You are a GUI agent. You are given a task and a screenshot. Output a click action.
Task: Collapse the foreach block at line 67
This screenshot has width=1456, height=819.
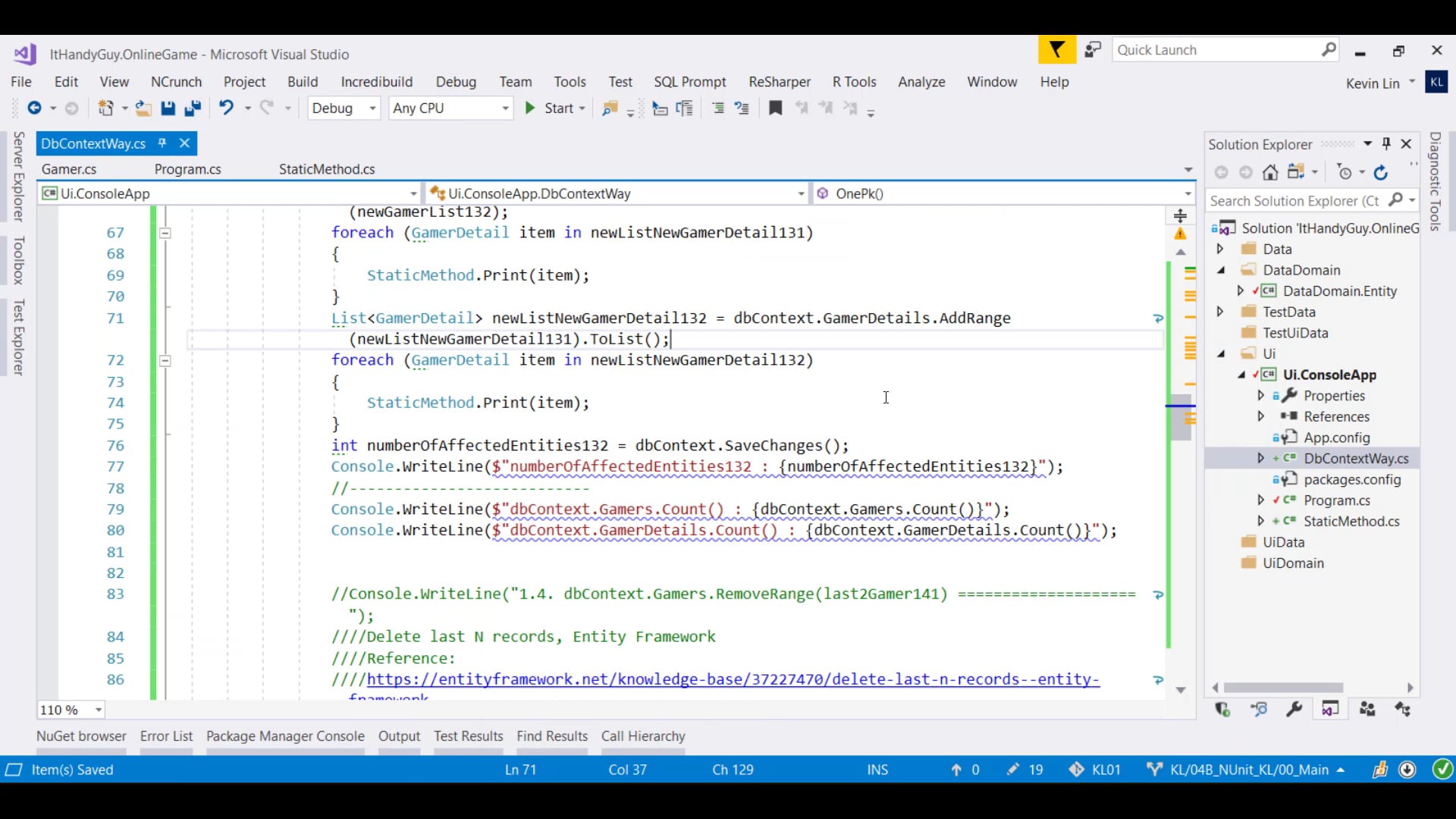(x=165, y=233)
